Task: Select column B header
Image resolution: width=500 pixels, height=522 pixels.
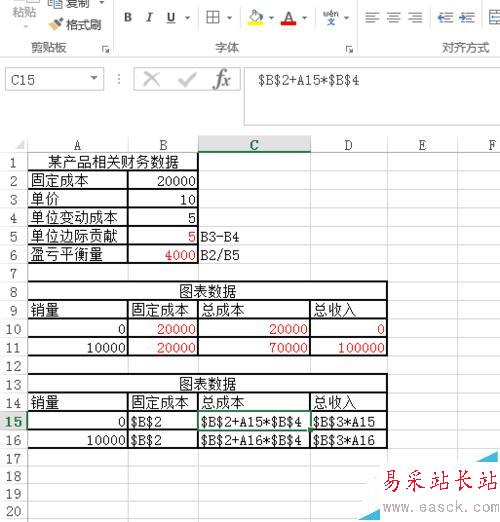Action: point(163,145)
